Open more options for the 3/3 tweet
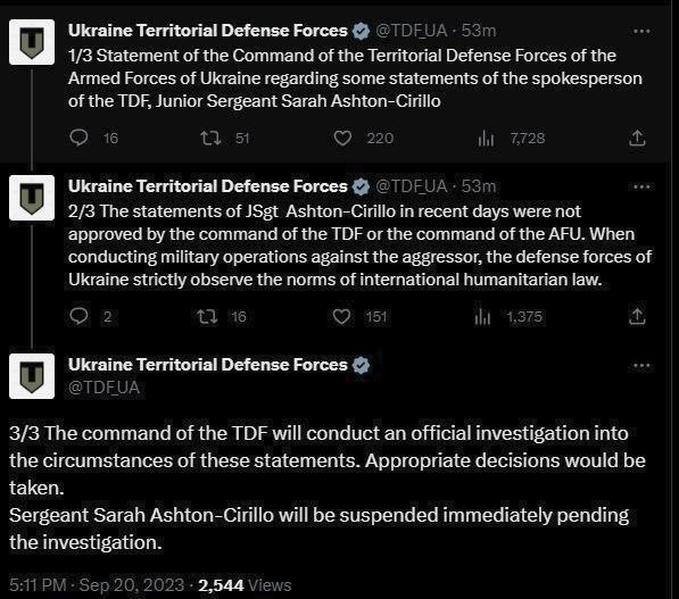 (641, 366)
